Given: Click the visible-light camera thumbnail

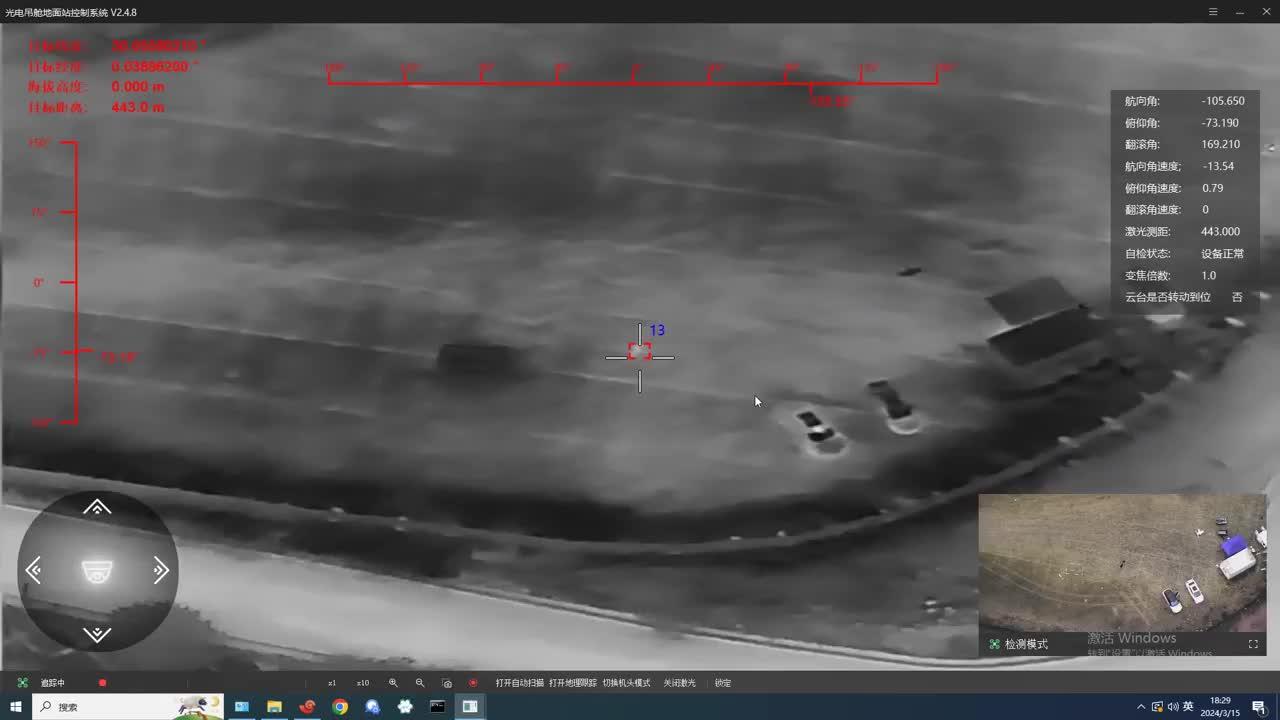Looking at the screenshot, I should pos(1122,575).
